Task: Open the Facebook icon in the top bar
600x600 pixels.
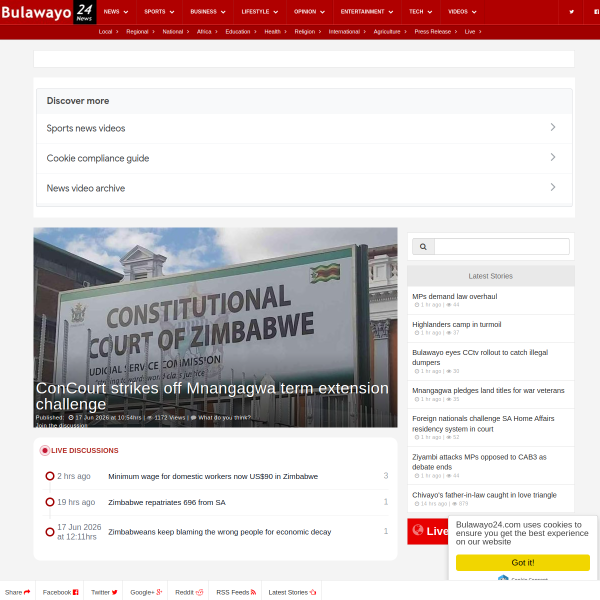Action: [596, 12]
